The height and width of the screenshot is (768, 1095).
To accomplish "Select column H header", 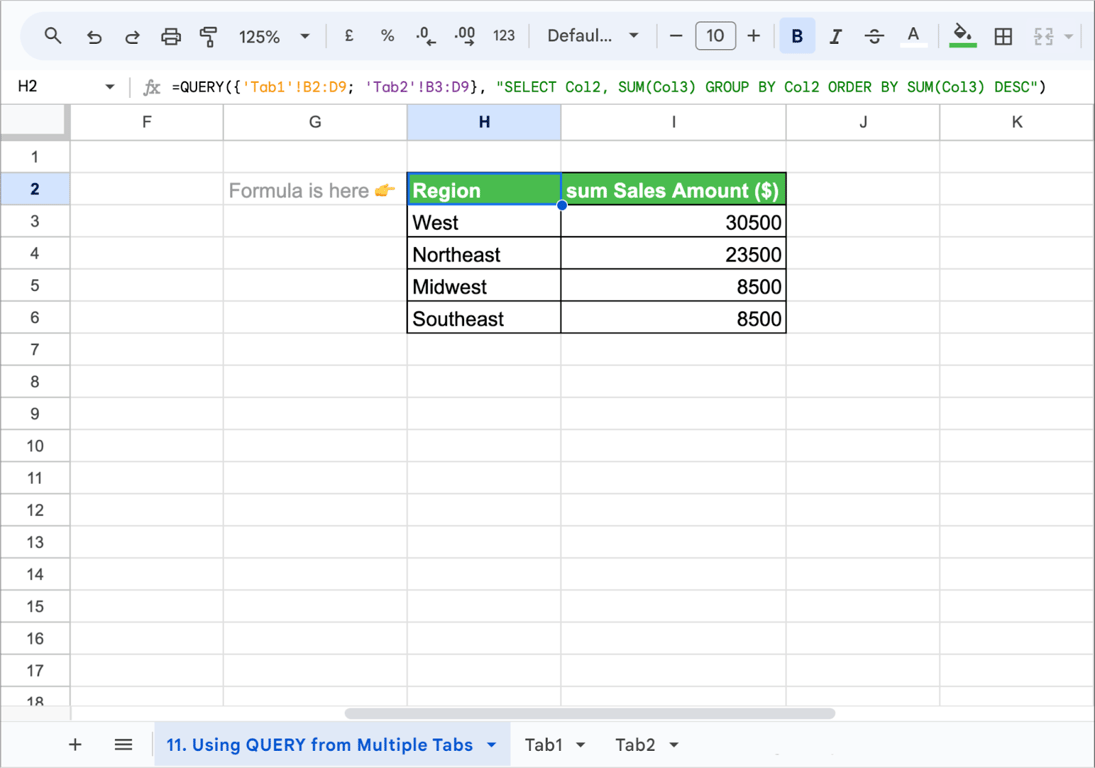I will pos(484,122).
